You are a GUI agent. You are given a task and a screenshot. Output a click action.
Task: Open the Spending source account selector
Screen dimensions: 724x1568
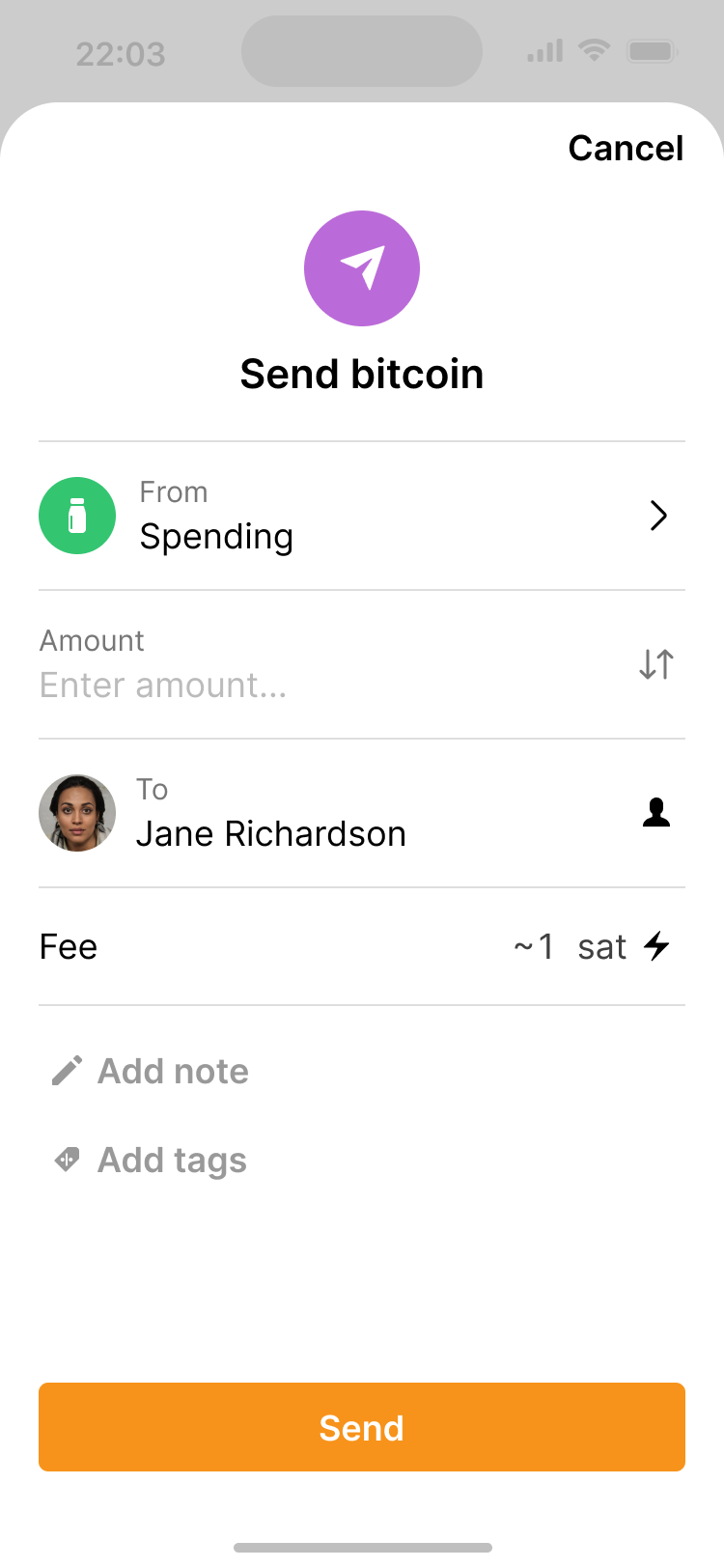tap(216, 536)
